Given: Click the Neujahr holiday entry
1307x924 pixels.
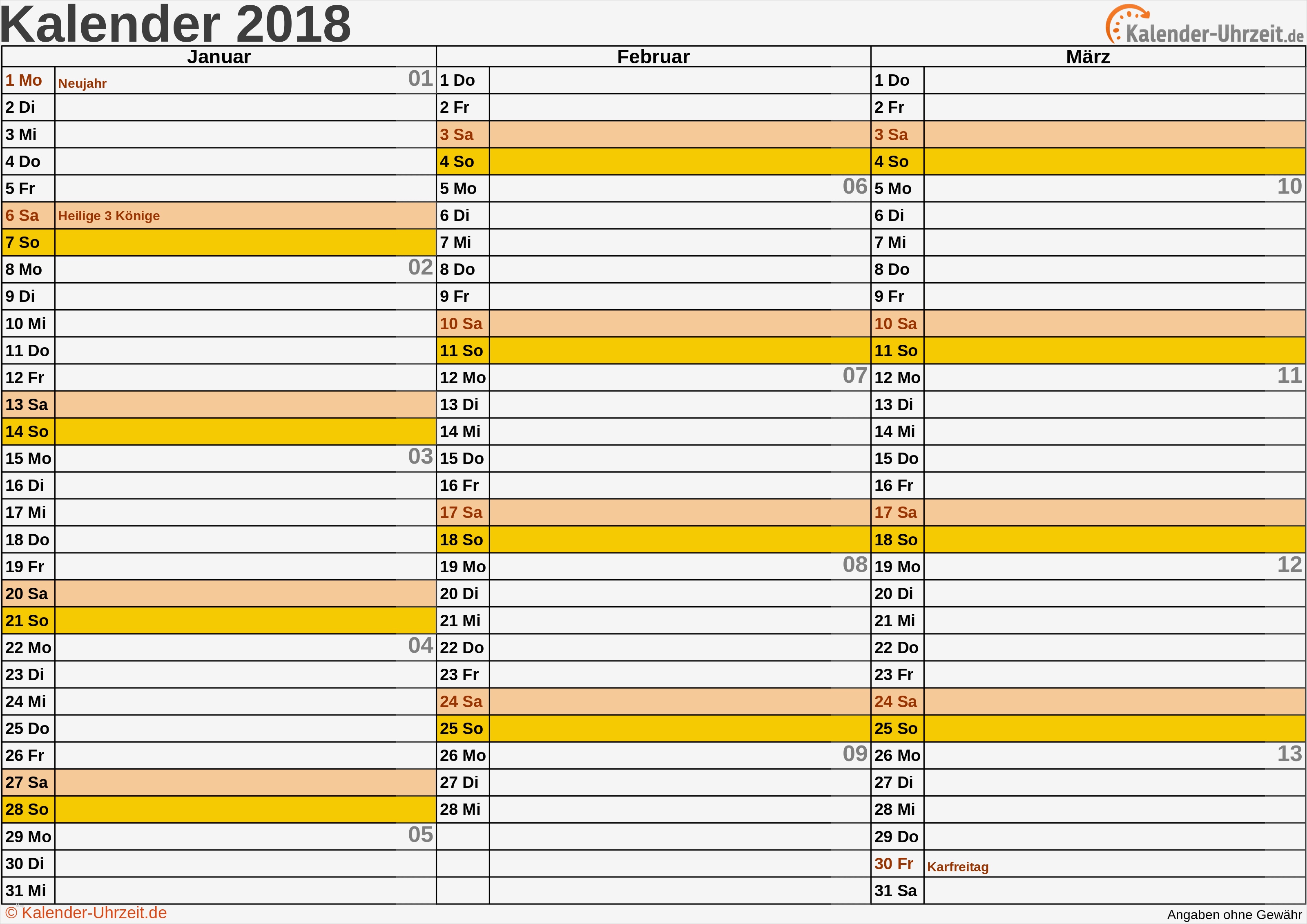Looking at the screenshot, I should point(83,83).
